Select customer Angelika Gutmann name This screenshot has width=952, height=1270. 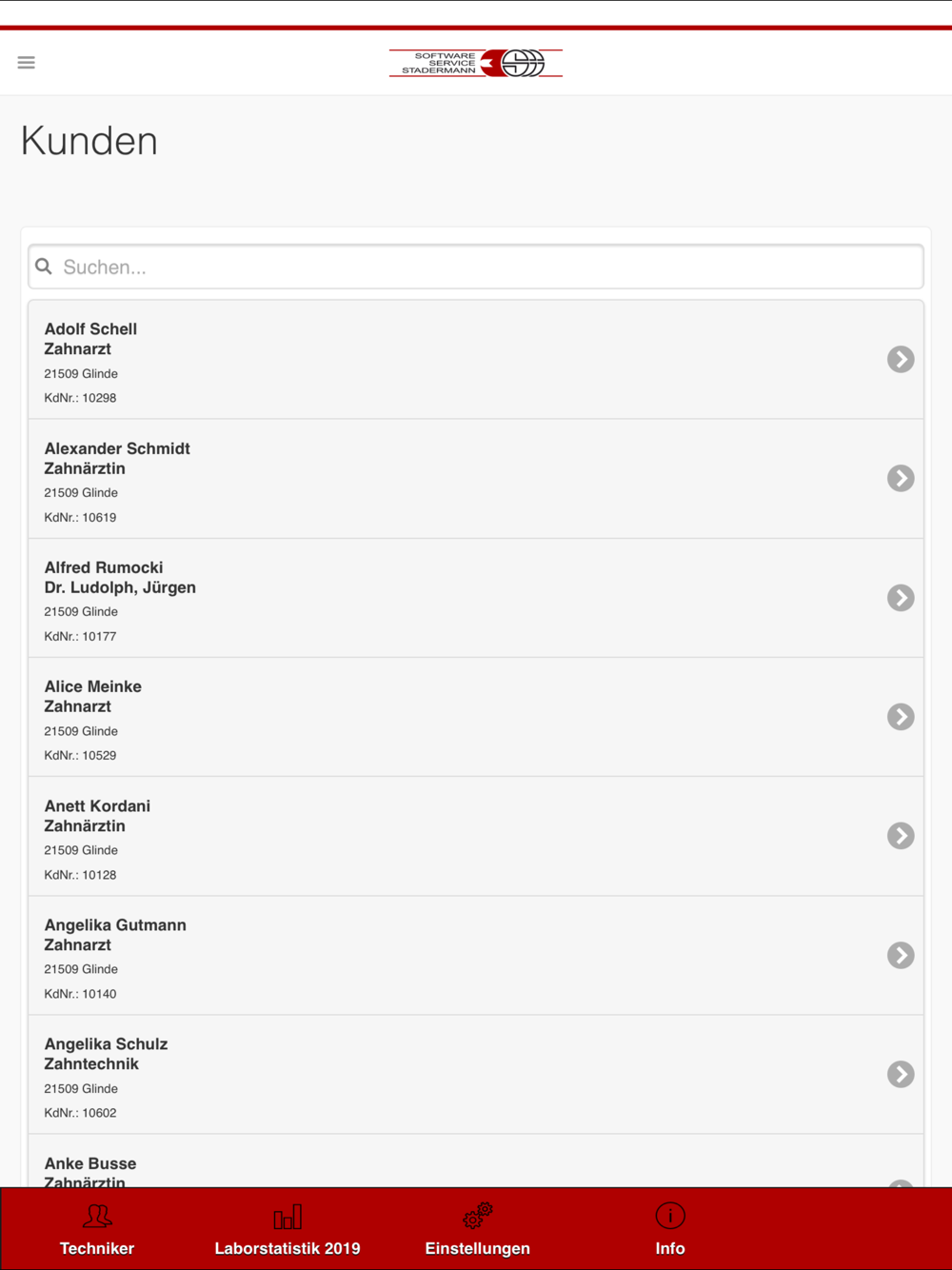[x=115, y=924]
